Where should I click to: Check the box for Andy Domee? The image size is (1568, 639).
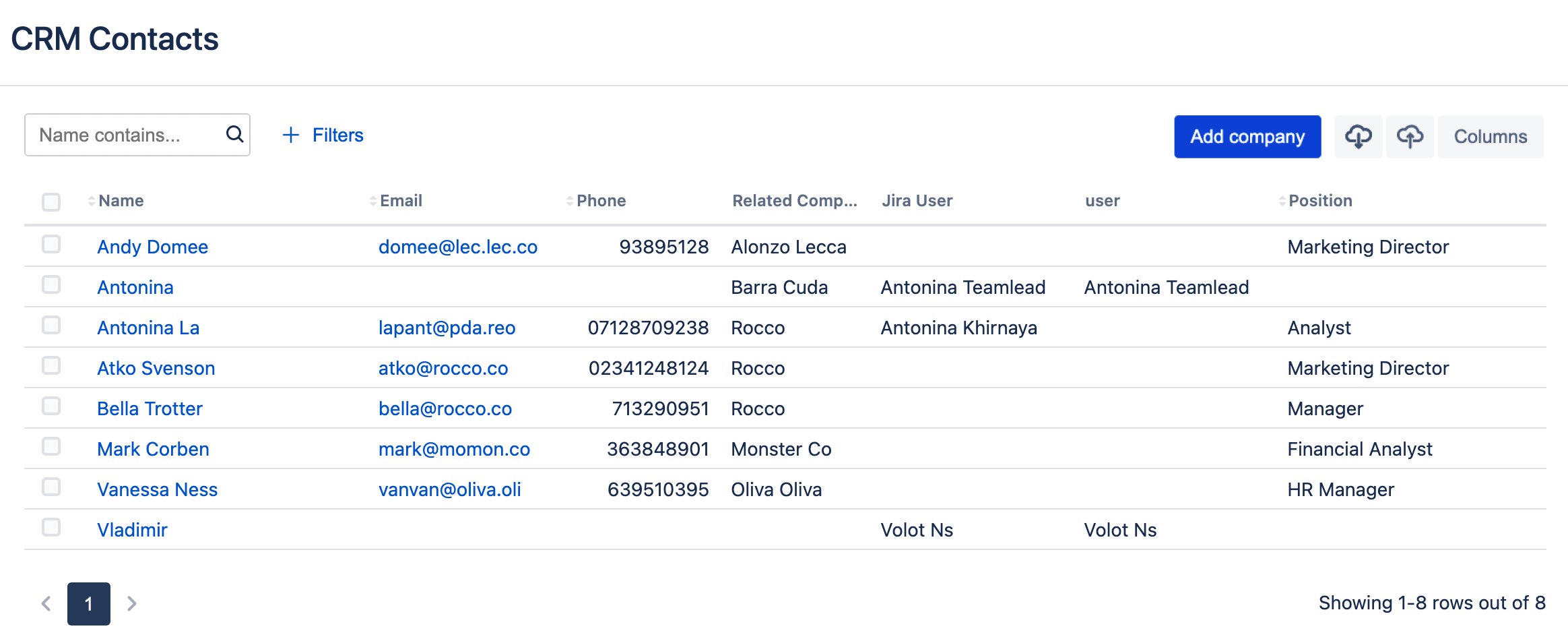click(x=51, y=244)
